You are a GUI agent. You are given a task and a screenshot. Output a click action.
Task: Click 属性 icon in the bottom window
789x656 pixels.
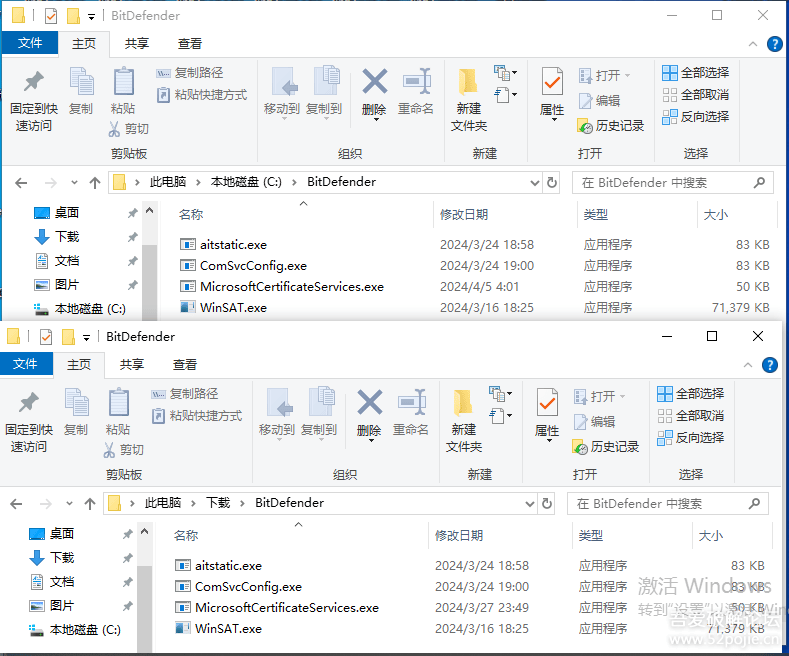[x=547, y=403]
